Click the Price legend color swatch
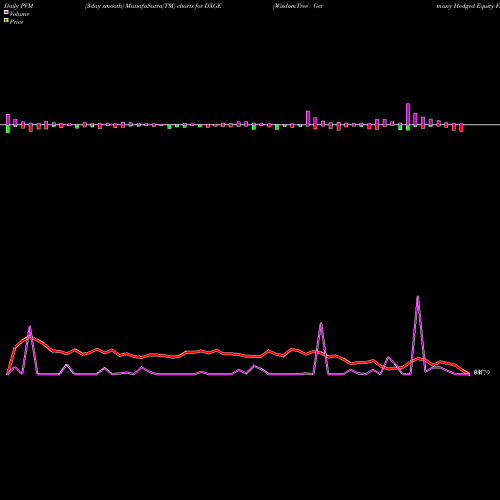 6,20
